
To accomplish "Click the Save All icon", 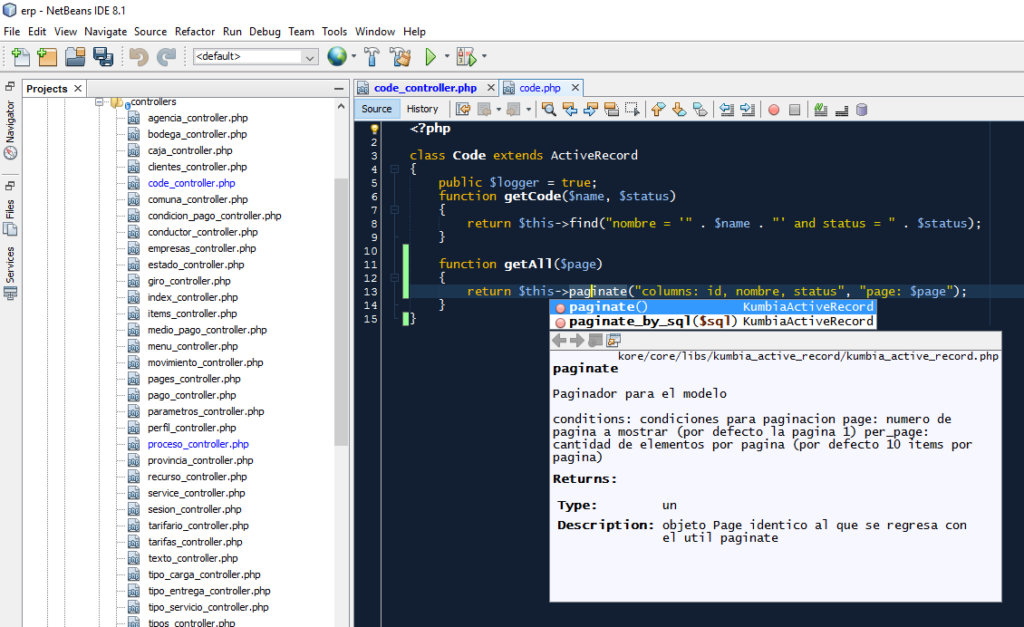I will [x=103, y=56].
